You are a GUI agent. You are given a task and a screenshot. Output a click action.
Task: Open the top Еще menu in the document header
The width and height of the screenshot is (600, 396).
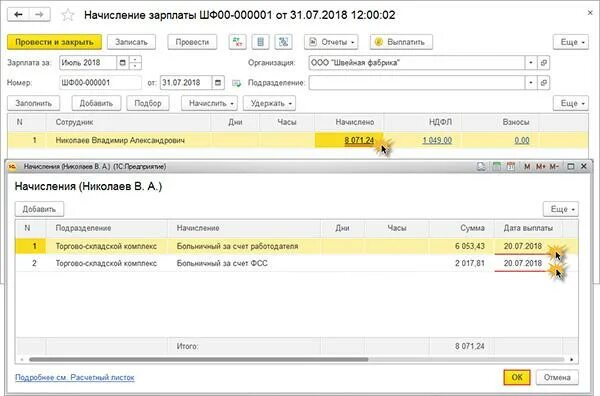click(x=571, y=42)
